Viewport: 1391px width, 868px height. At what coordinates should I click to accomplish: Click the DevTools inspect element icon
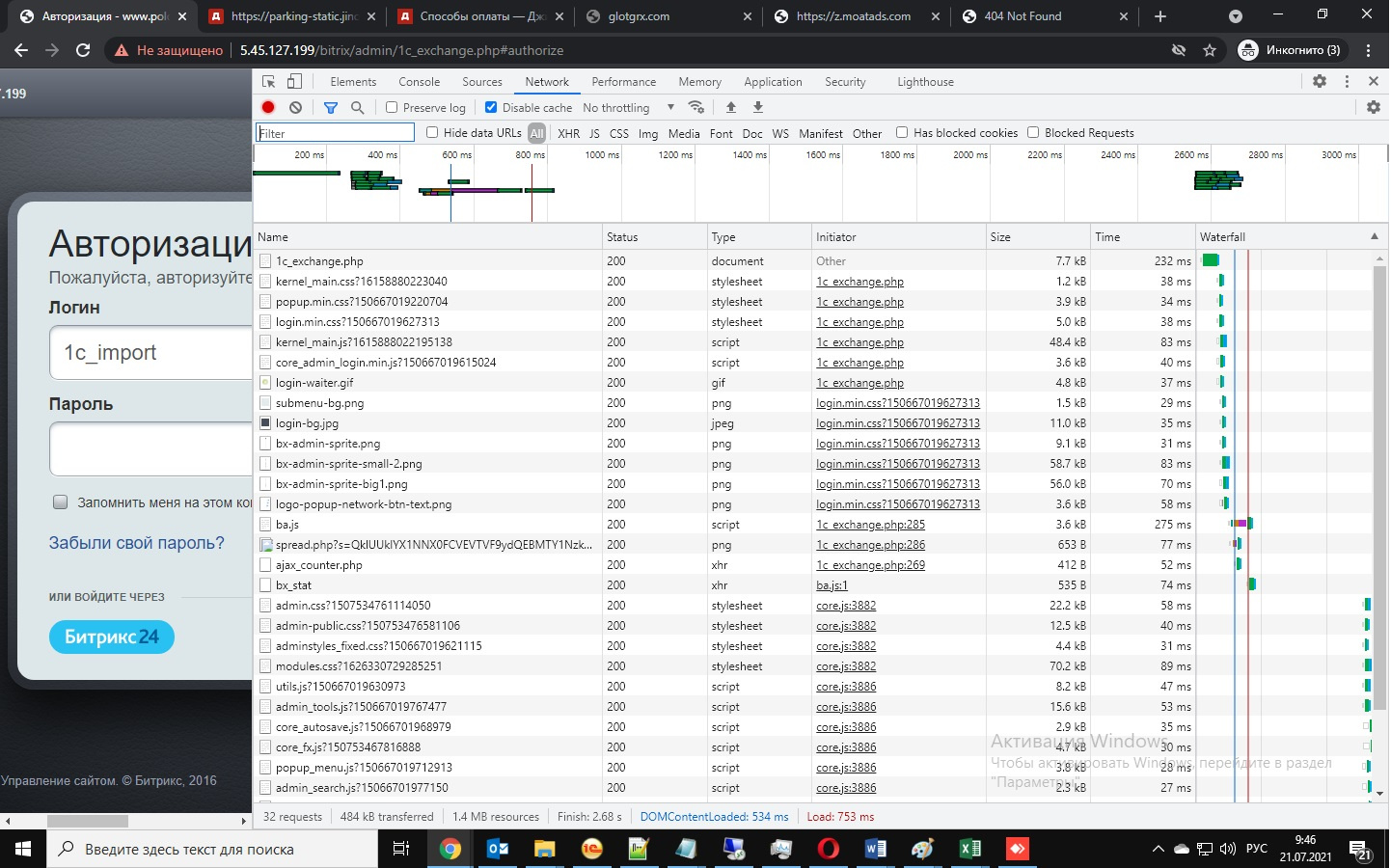tap(269, 82)
